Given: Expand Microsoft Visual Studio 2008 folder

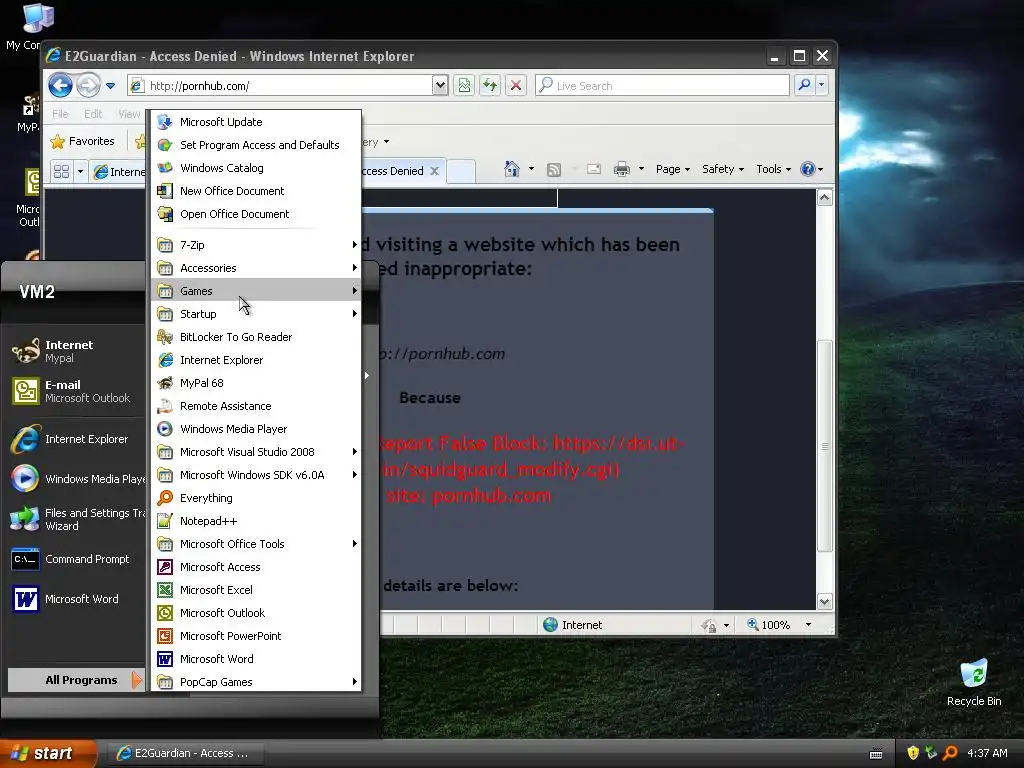Looking at the screenshot, I should point(256,452).
